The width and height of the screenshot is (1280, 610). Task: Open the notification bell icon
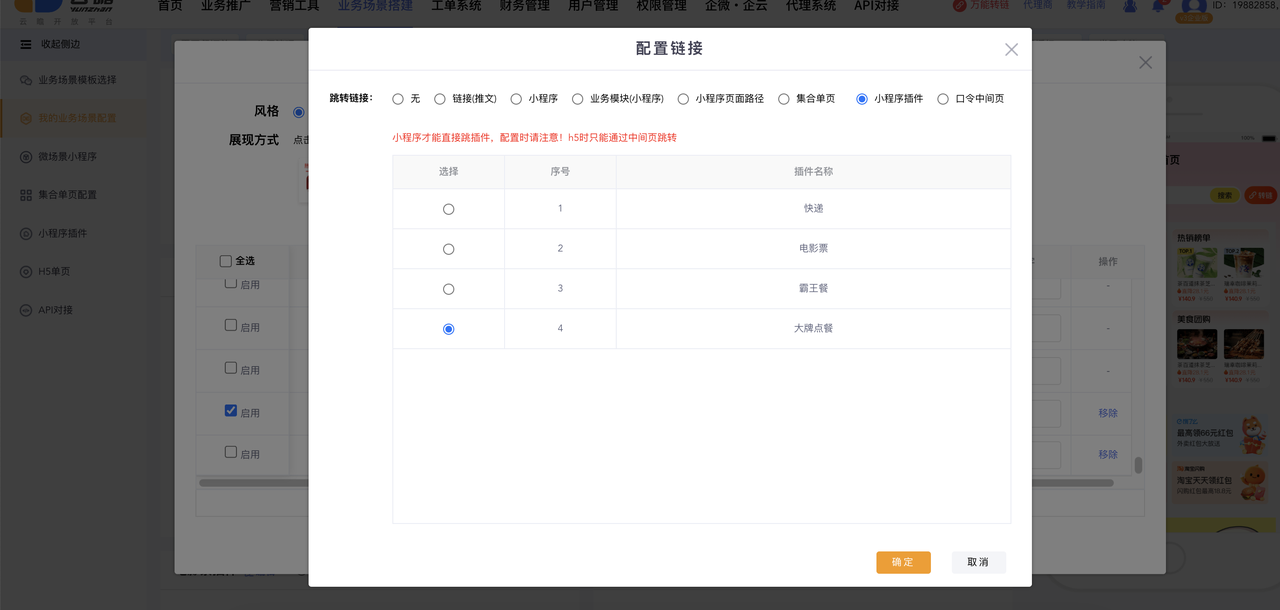[1159, 6]
